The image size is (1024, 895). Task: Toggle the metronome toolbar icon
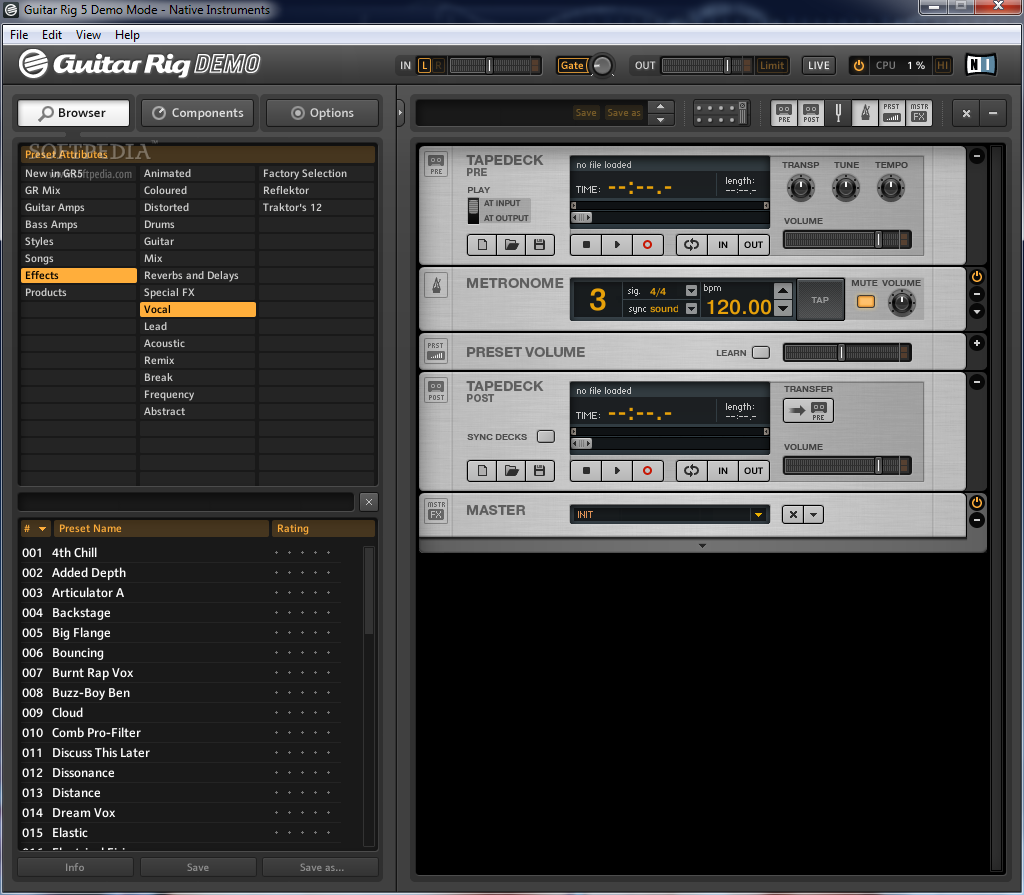coord(865,113)
